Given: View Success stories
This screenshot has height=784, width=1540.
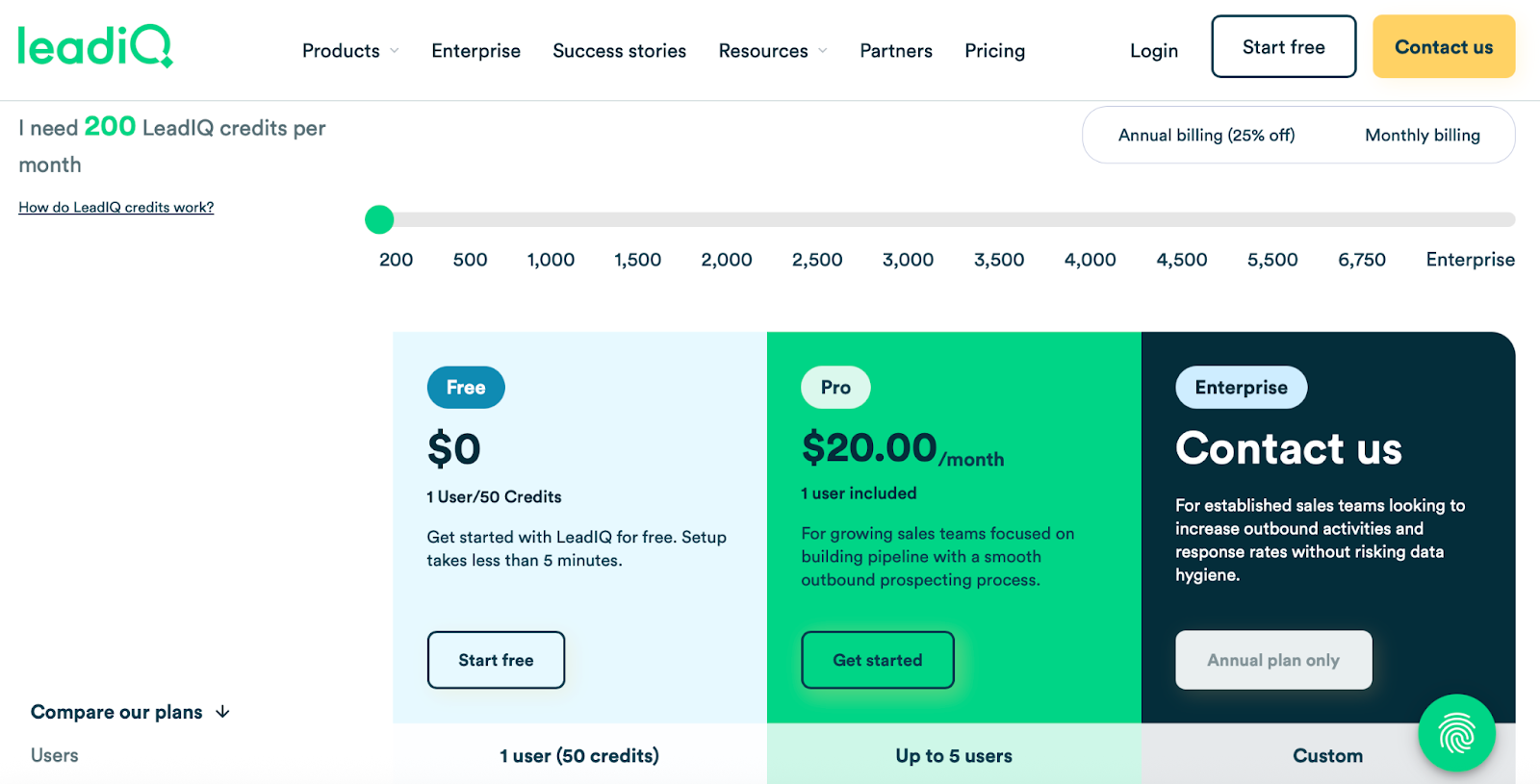Looking at the screenshot, I should point(619,50).
